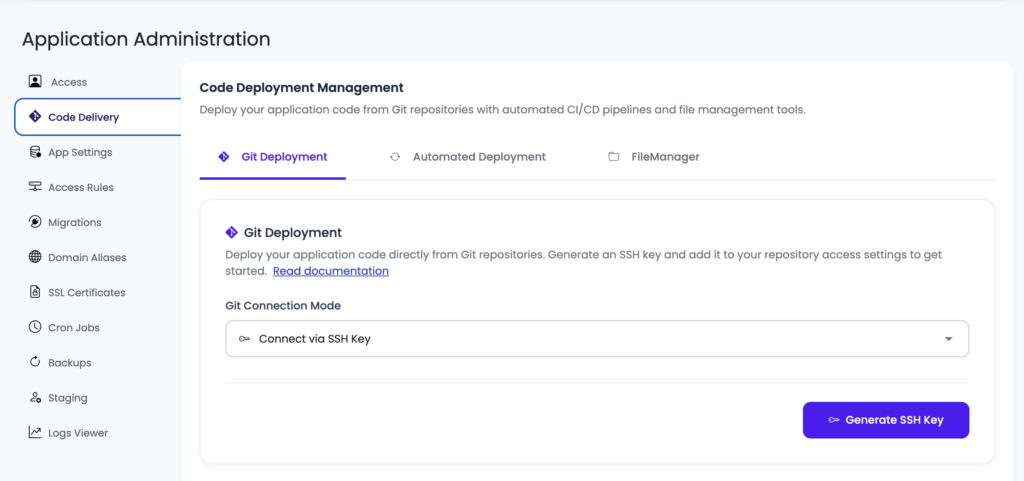Screen dimensions: 1024x481
Task: Click the git icon beside Git Deployment heading
Action: 231,232
